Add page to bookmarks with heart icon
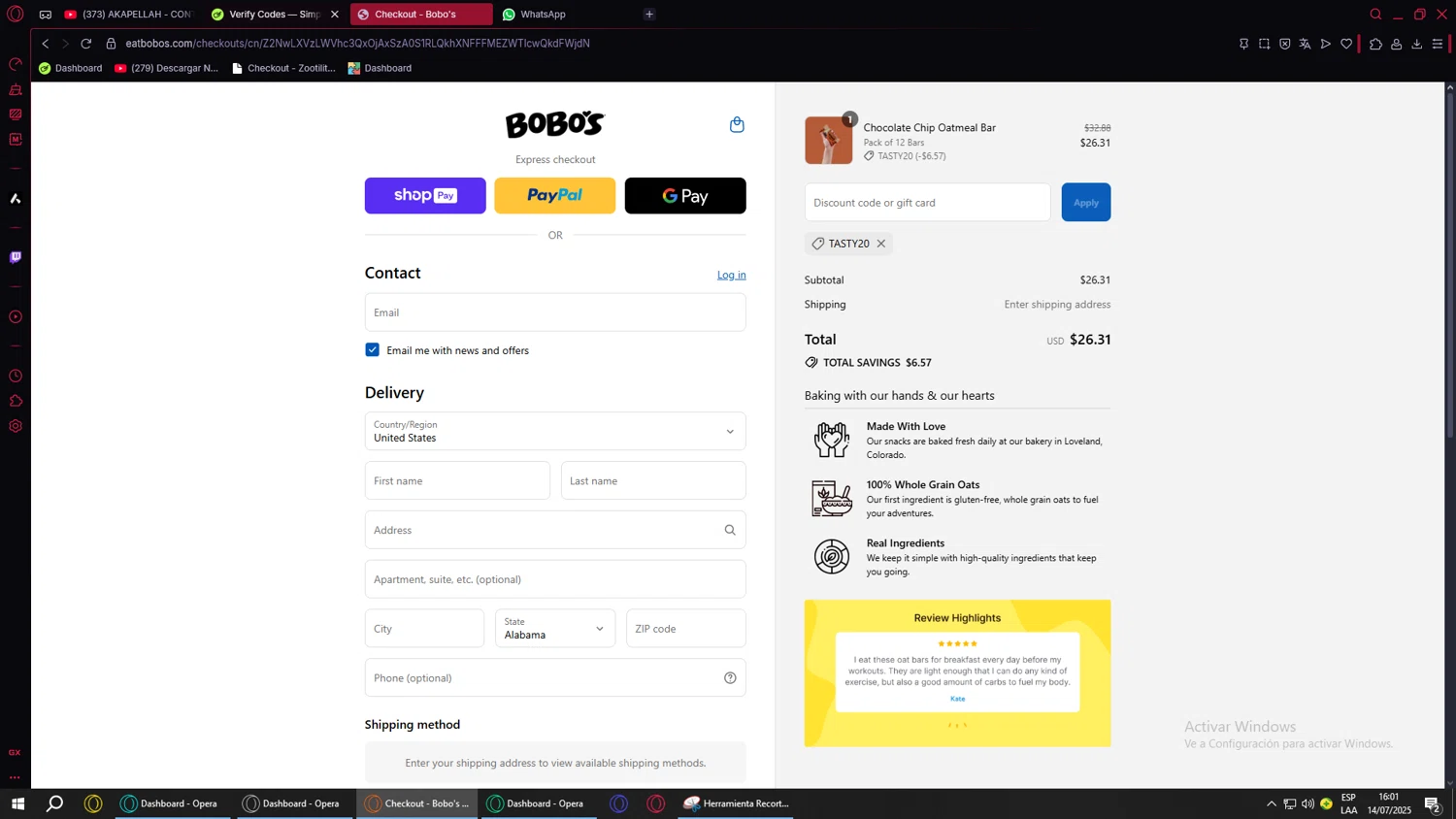 pos(1346,44)
